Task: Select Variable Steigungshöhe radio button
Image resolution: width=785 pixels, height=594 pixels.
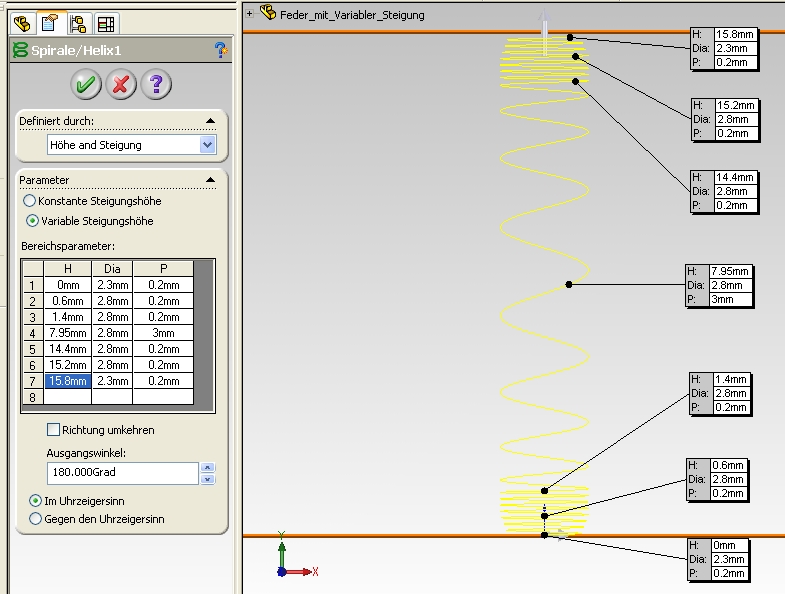Action: coord(32,221)
